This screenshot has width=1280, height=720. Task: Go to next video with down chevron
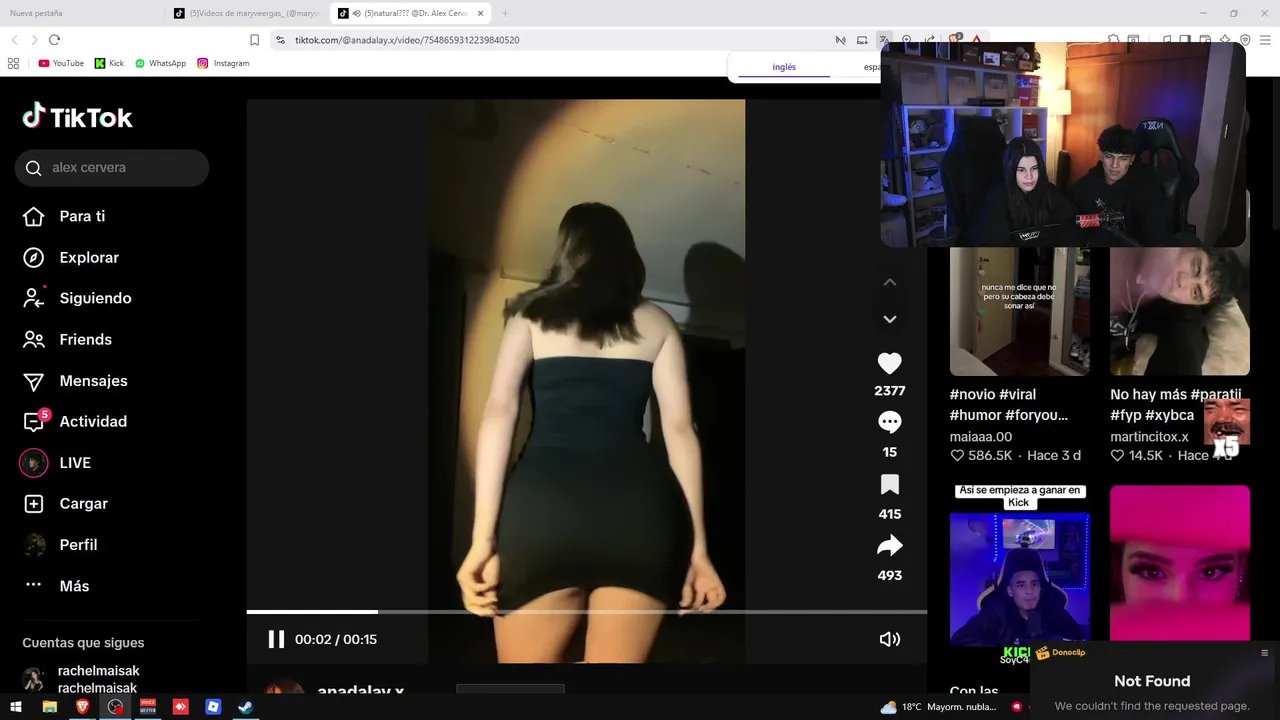tap(890, 319)
